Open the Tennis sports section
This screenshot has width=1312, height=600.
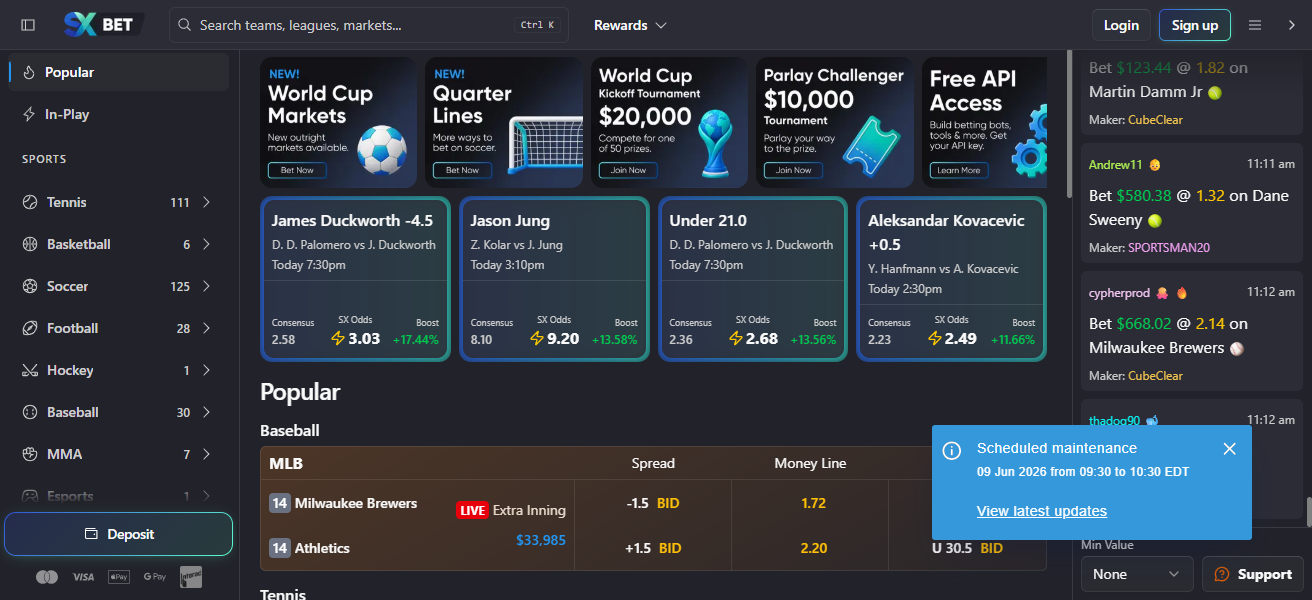118,202
